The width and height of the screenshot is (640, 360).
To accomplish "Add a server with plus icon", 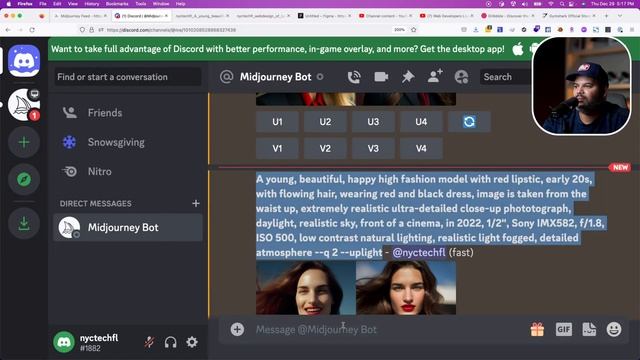I will (24, 142).
